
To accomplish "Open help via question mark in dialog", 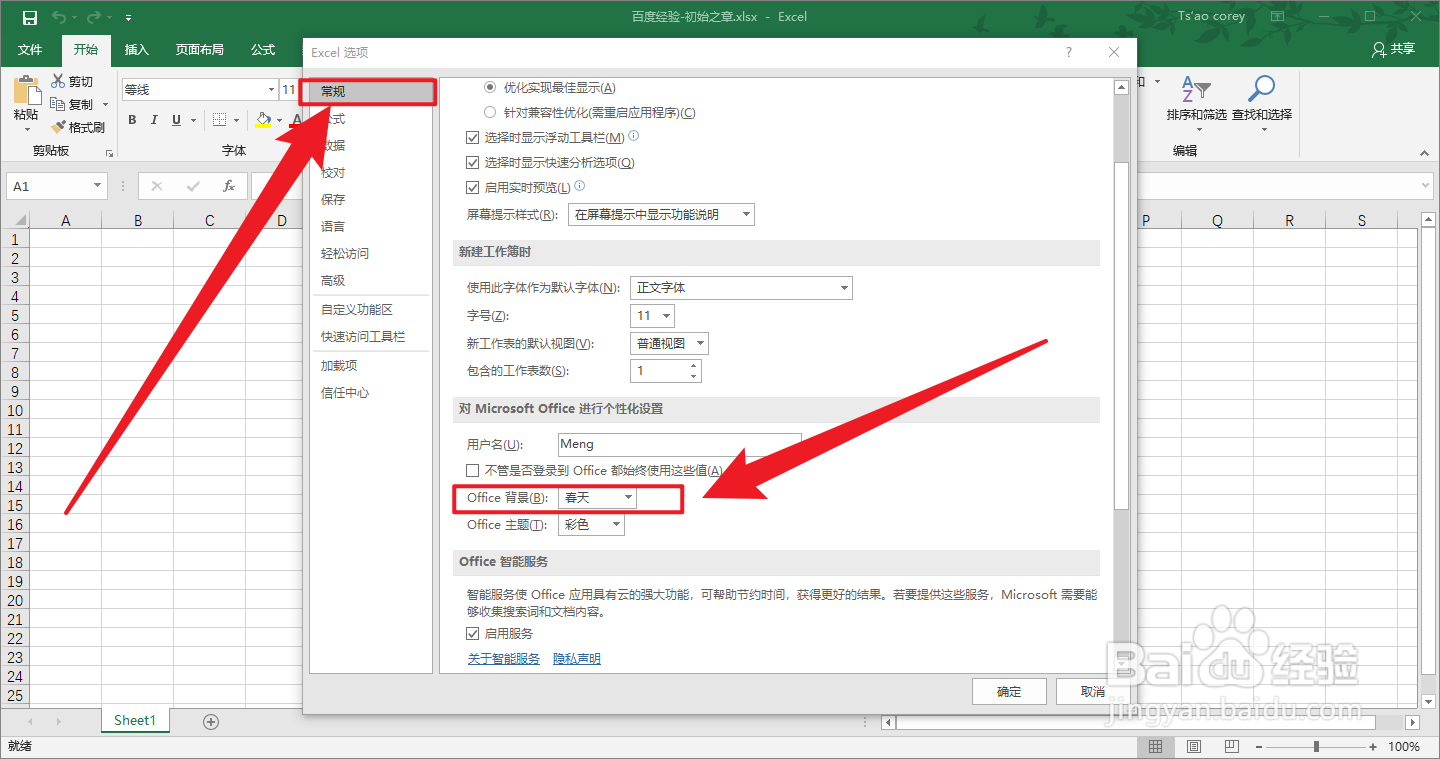I will point(1069,52).
